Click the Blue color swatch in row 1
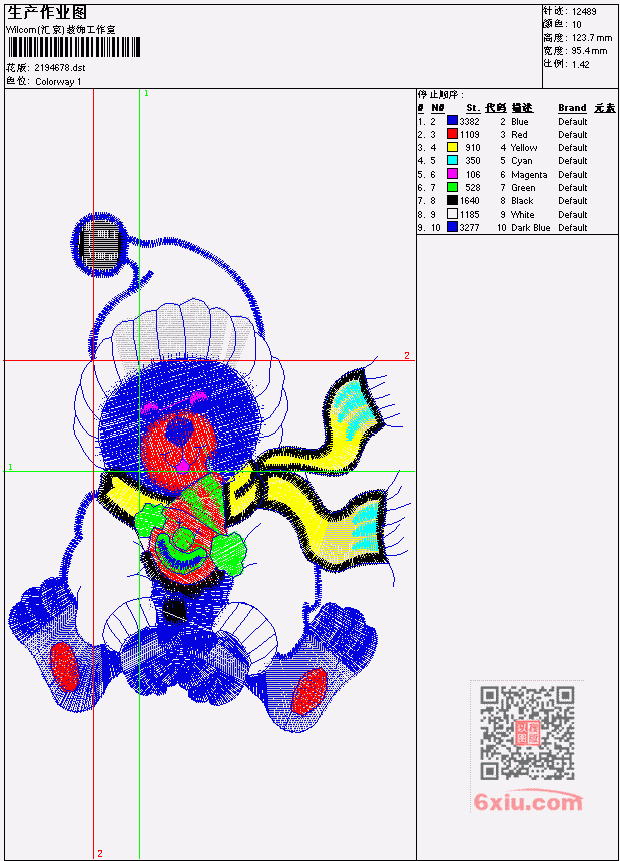The width and height of the screenshot is (620, 861). pyautogui.click(x=452, y=121)
